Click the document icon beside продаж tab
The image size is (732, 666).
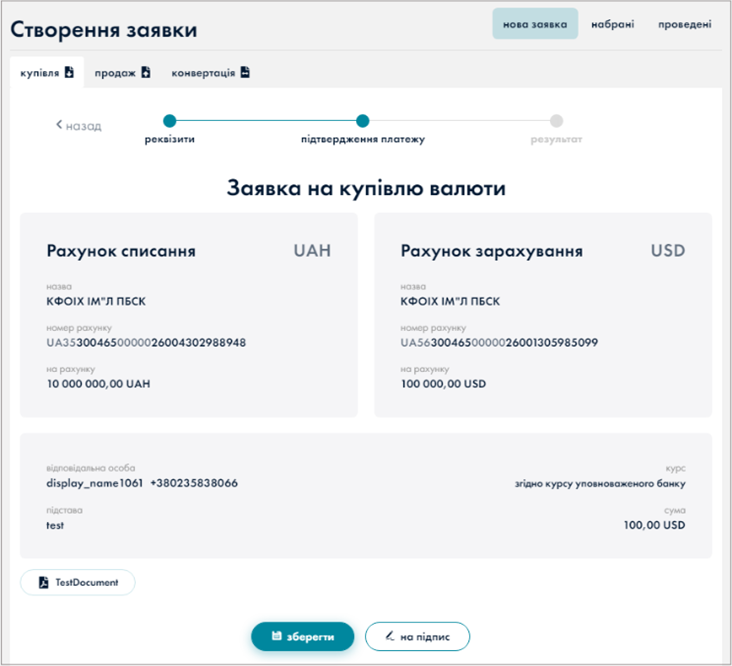(145, 72)
